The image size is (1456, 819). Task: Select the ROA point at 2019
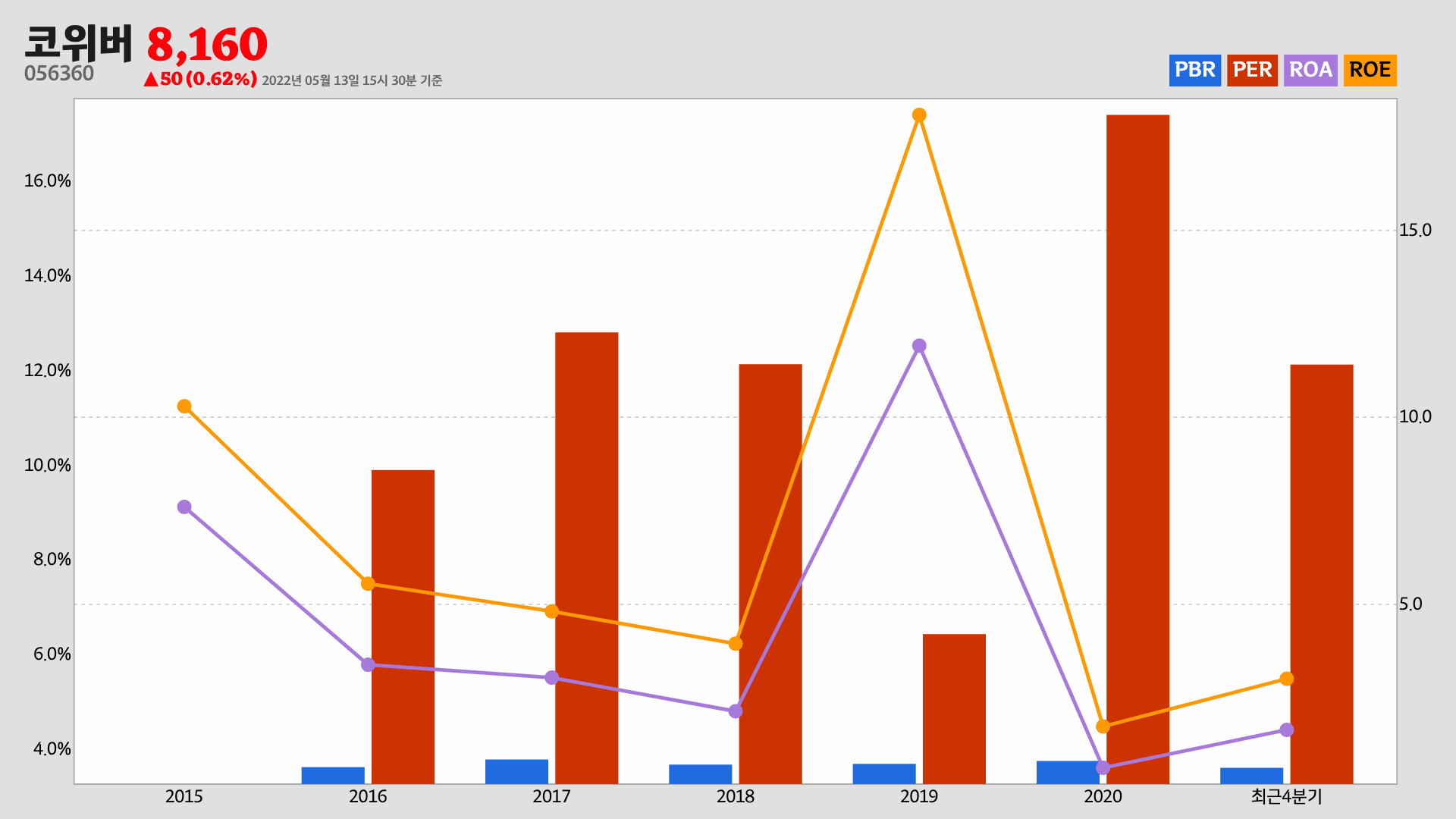(x=919, y=346)
